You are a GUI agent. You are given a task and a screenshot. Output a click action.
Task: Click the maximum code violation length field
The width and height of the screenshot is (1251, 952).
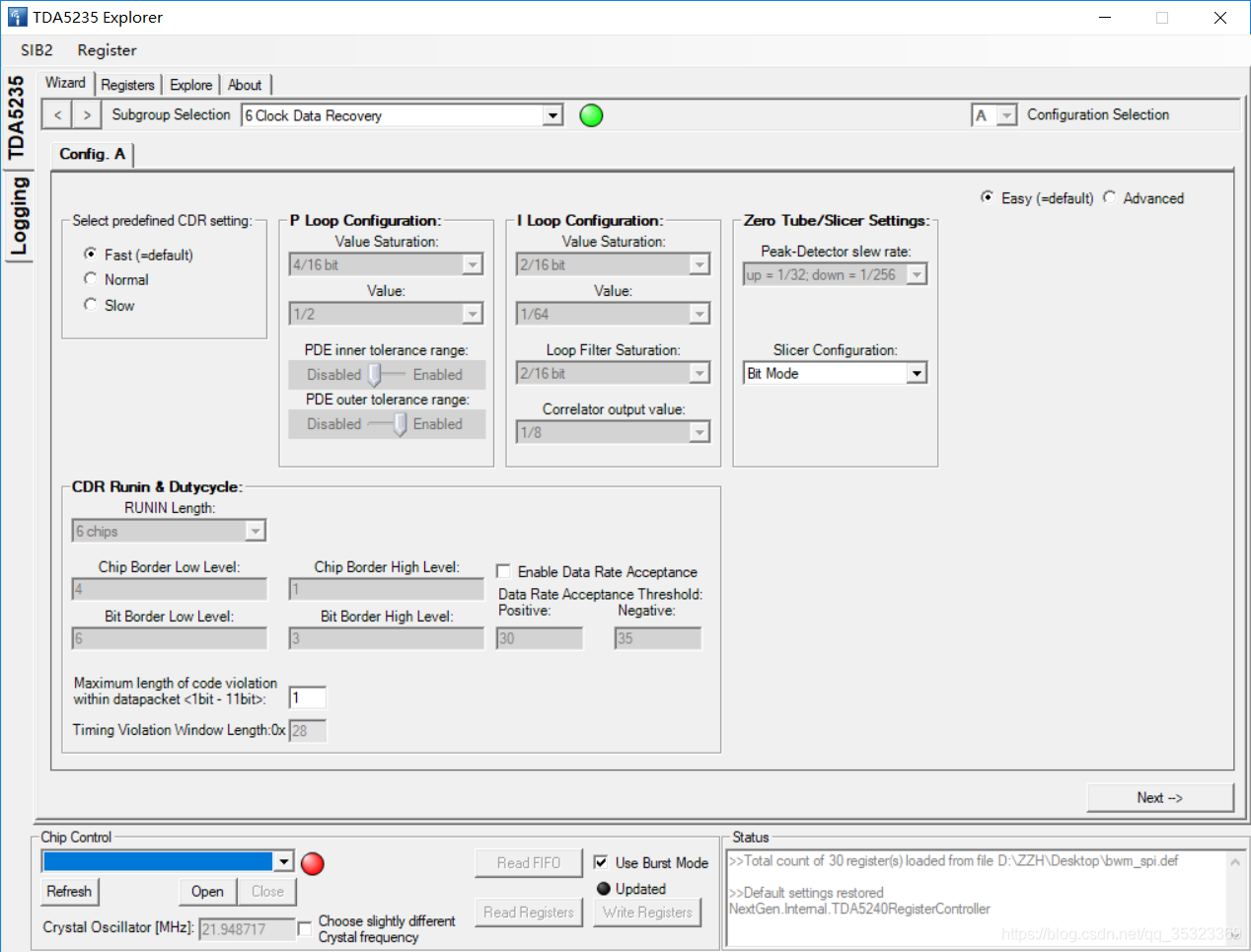click(x=307, y=697)
